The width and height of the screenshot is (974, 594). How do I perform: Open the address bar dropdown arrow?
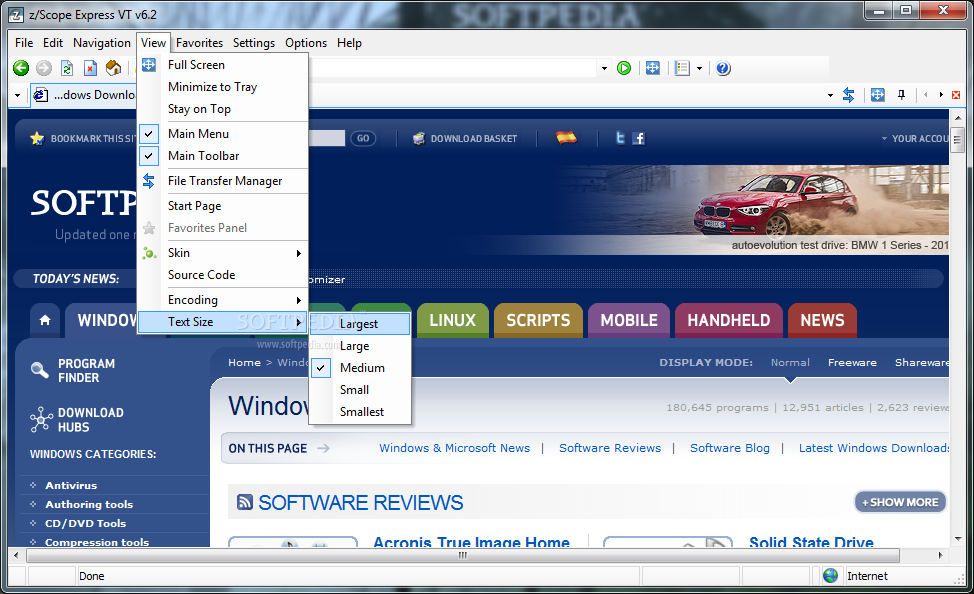604,68
